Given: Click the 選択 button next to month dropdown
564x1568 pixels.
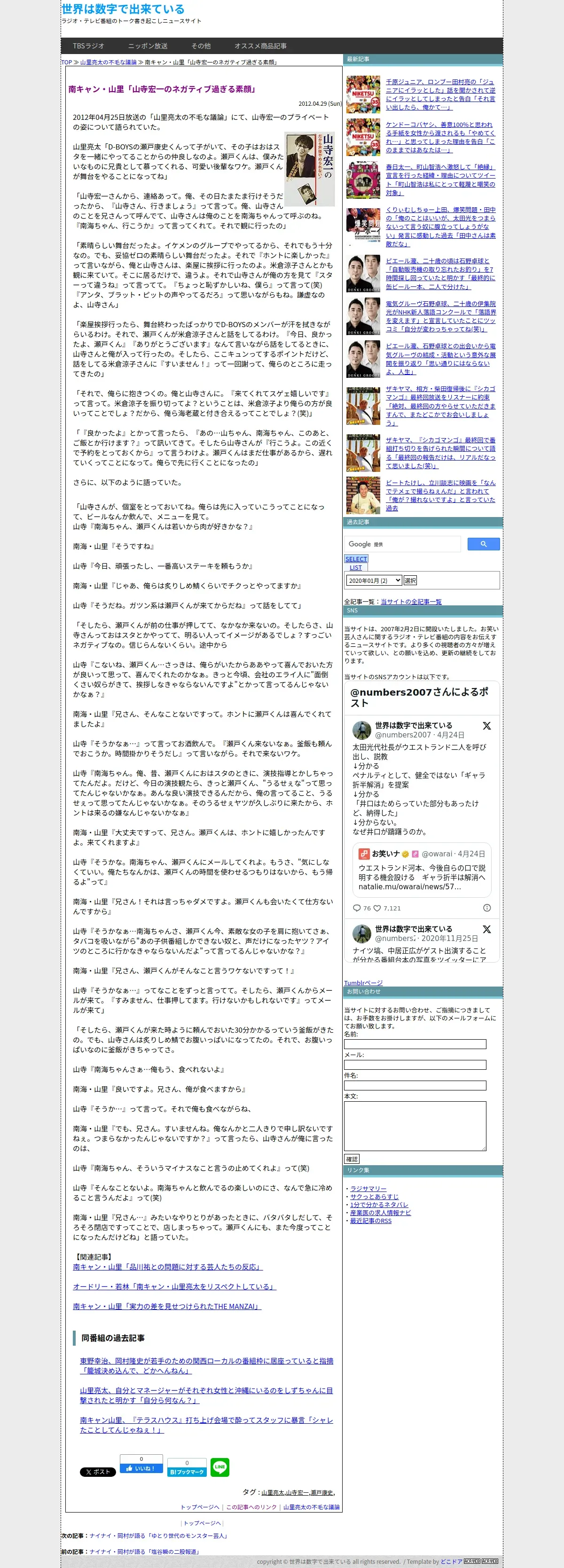Looking at the screenshot, I should [x=410, y=580].
